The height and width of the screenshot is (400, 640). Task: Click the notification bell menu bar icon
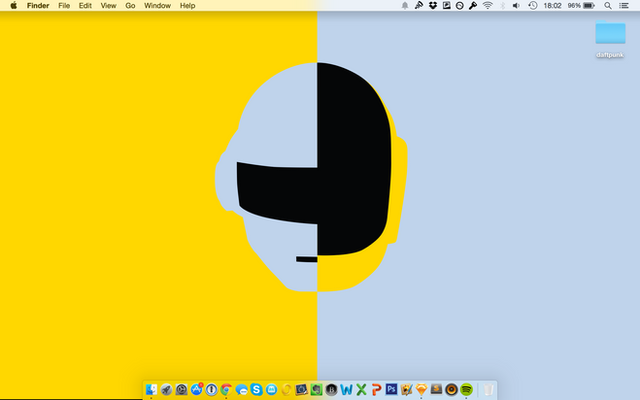(x=405, y=6)
